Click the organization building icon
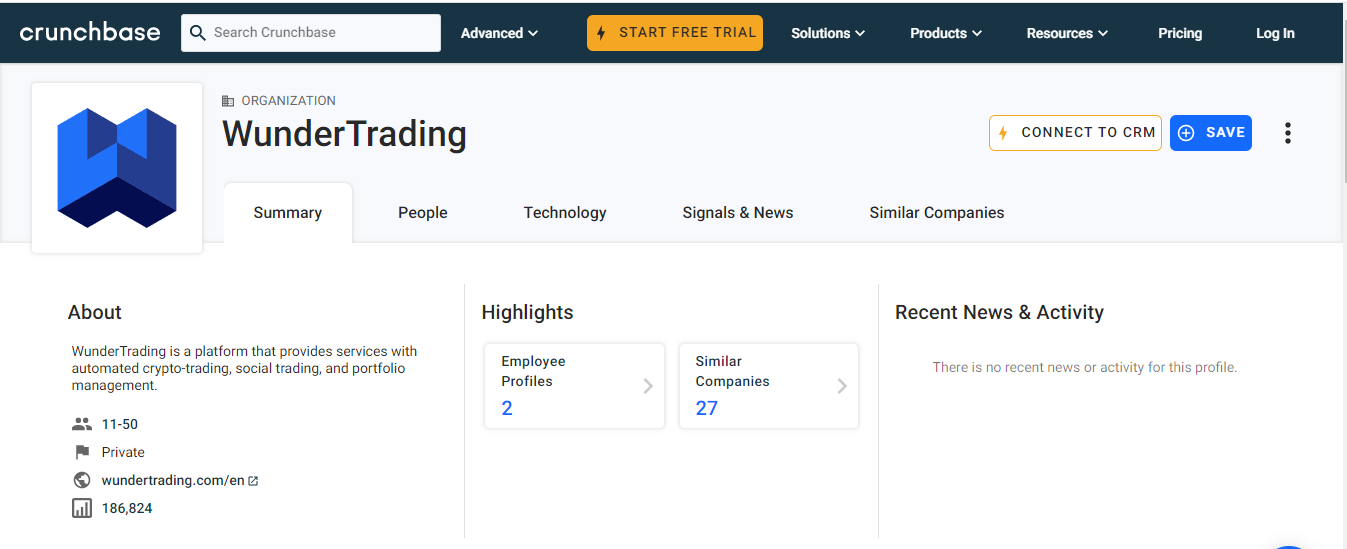This screenshot has width=1347, height=549. click(x=228, y=101)
